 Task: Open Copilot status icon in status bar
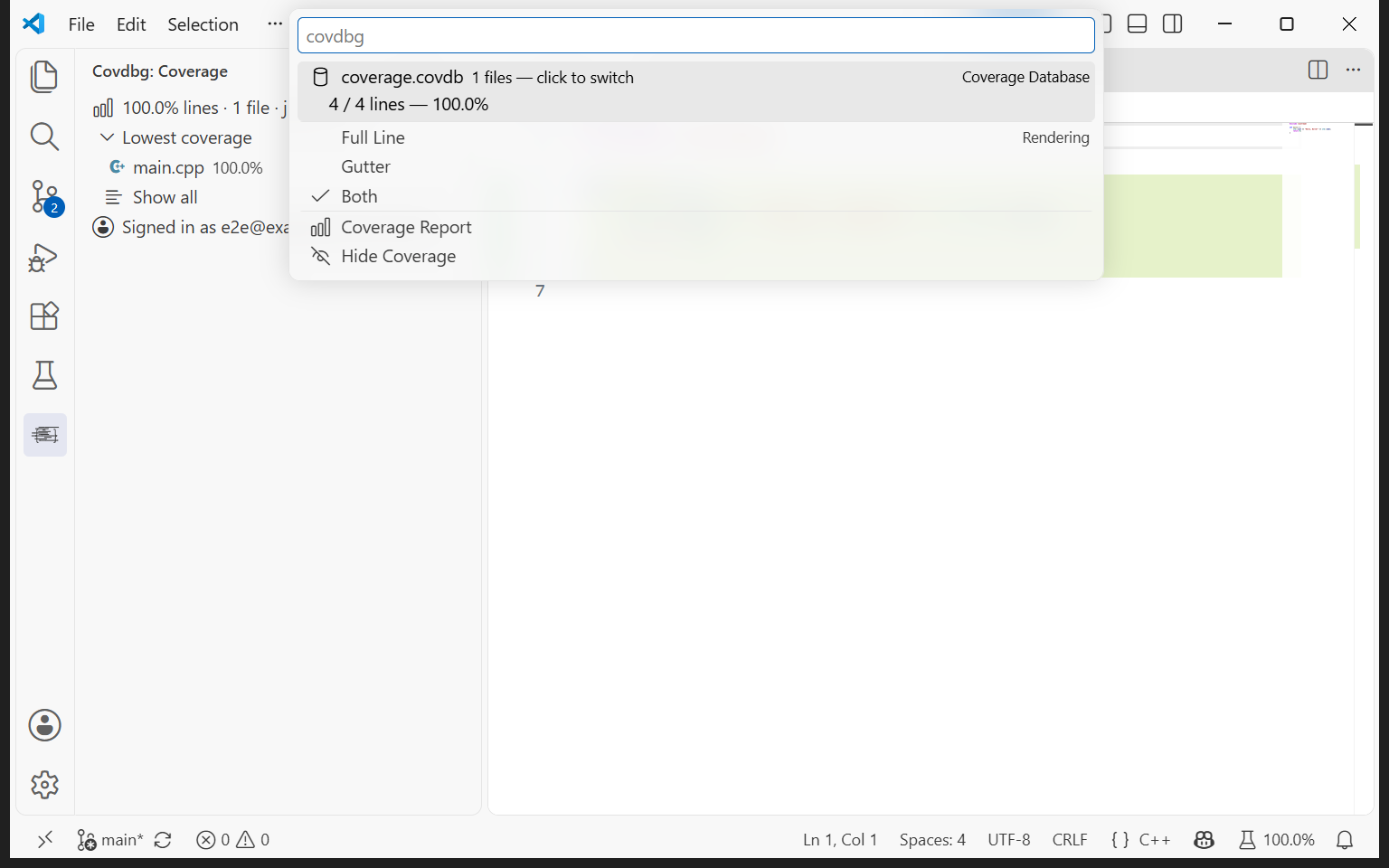[x=1204, y=840]
